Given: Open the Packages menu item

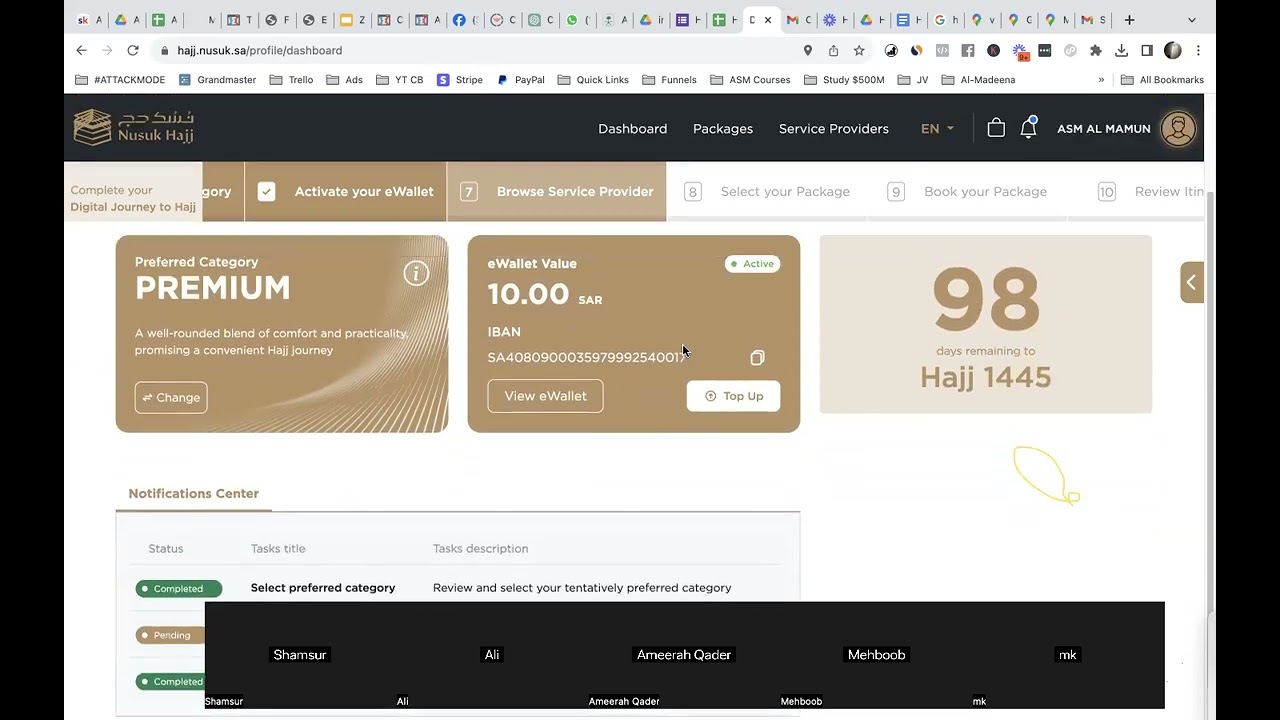Looking at the screenshot, I should pos(722,128).
